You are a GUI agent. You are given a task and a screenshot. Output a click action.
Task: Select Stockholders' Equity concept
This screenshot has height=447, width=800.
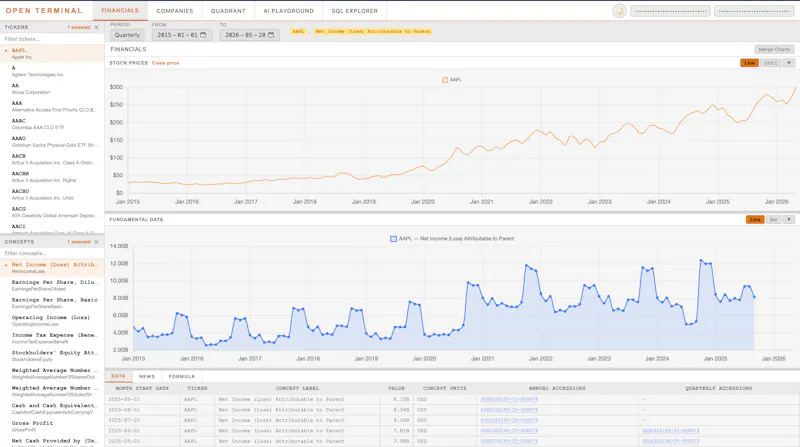click(x=52, y=356)
